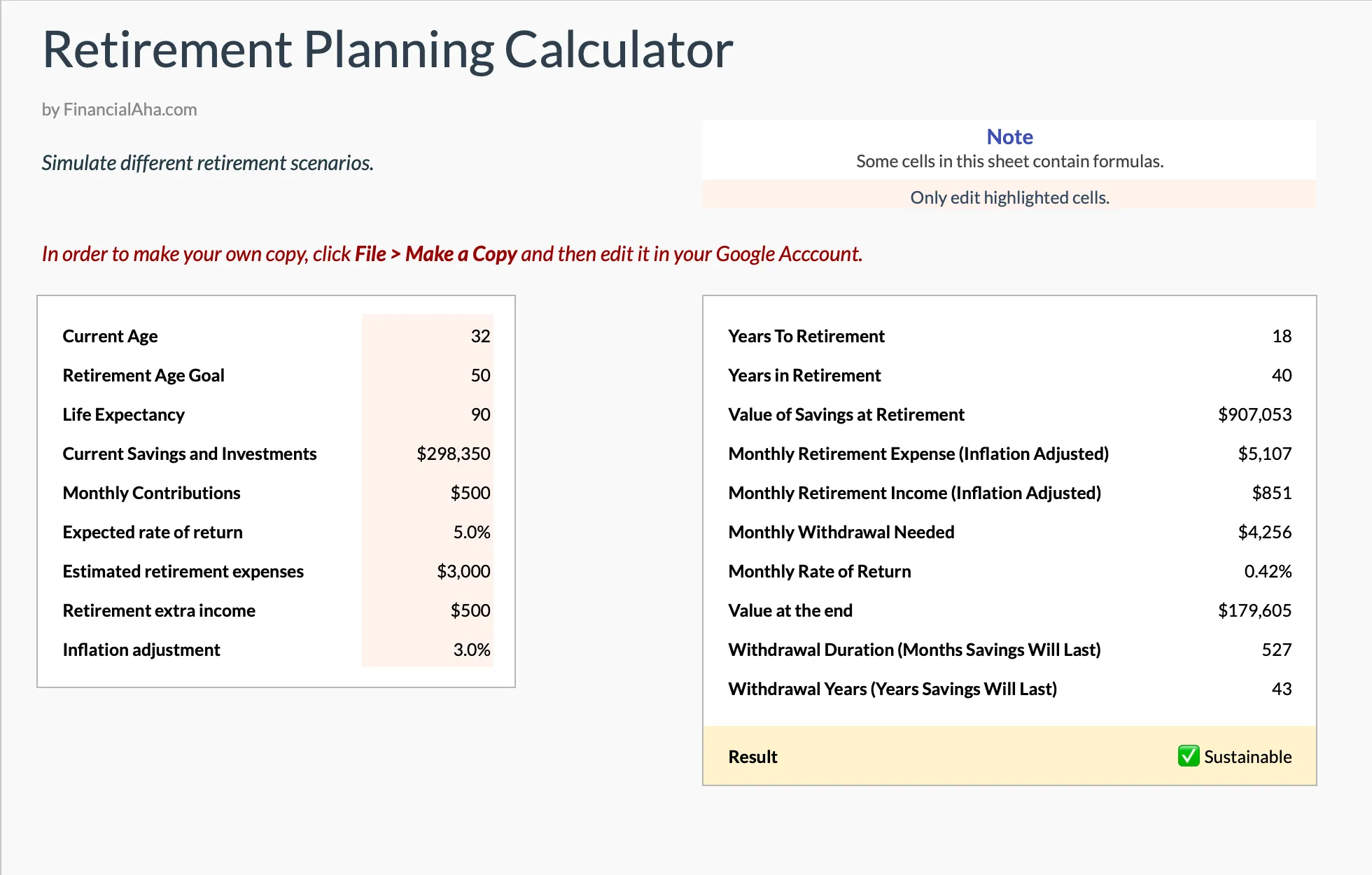Click the Note heading in the banner

point(1009,136)
